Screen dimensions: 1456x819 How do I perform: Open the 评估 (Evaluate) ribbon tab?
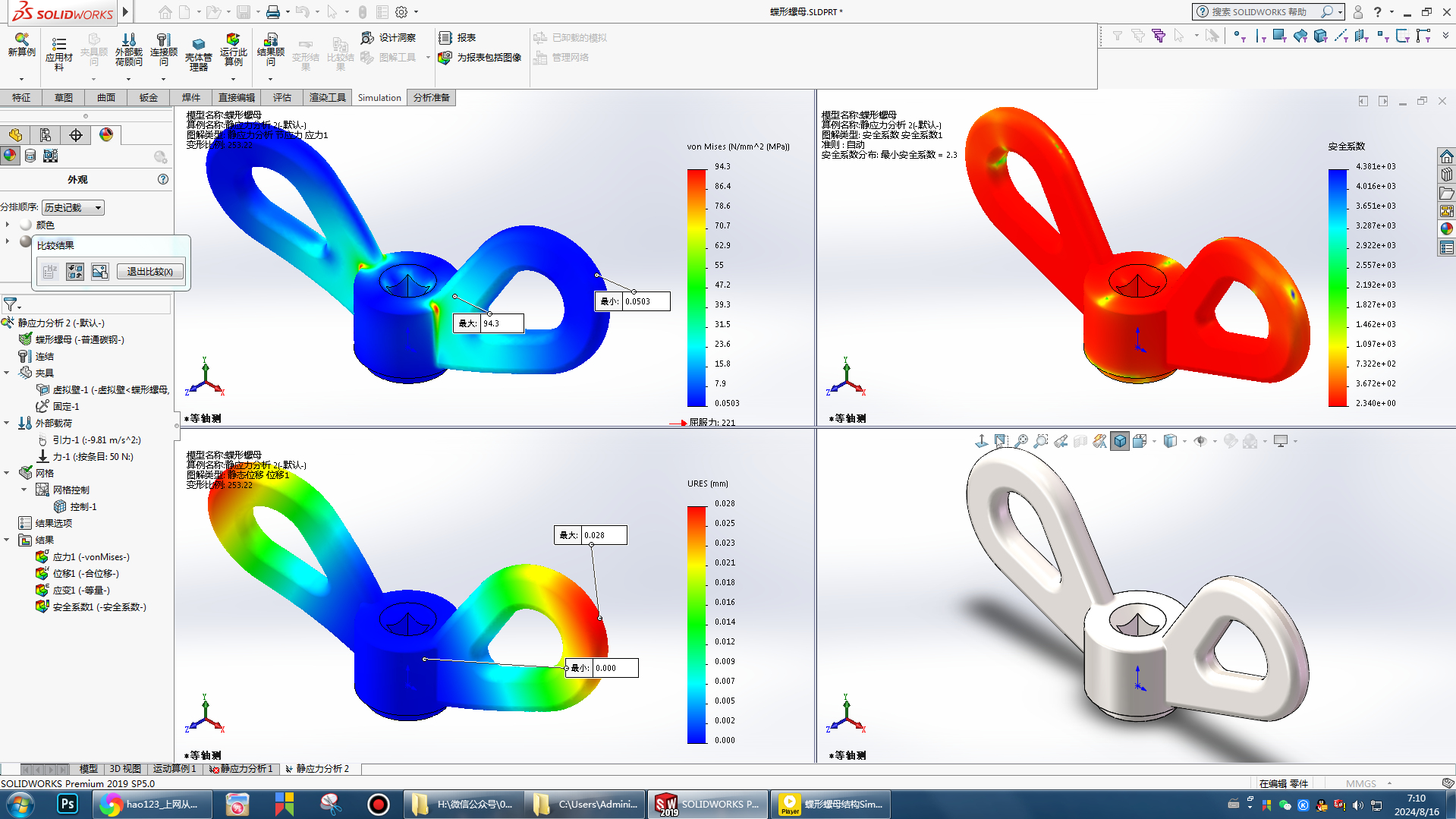pyautogui.click(x=282, y=97)
